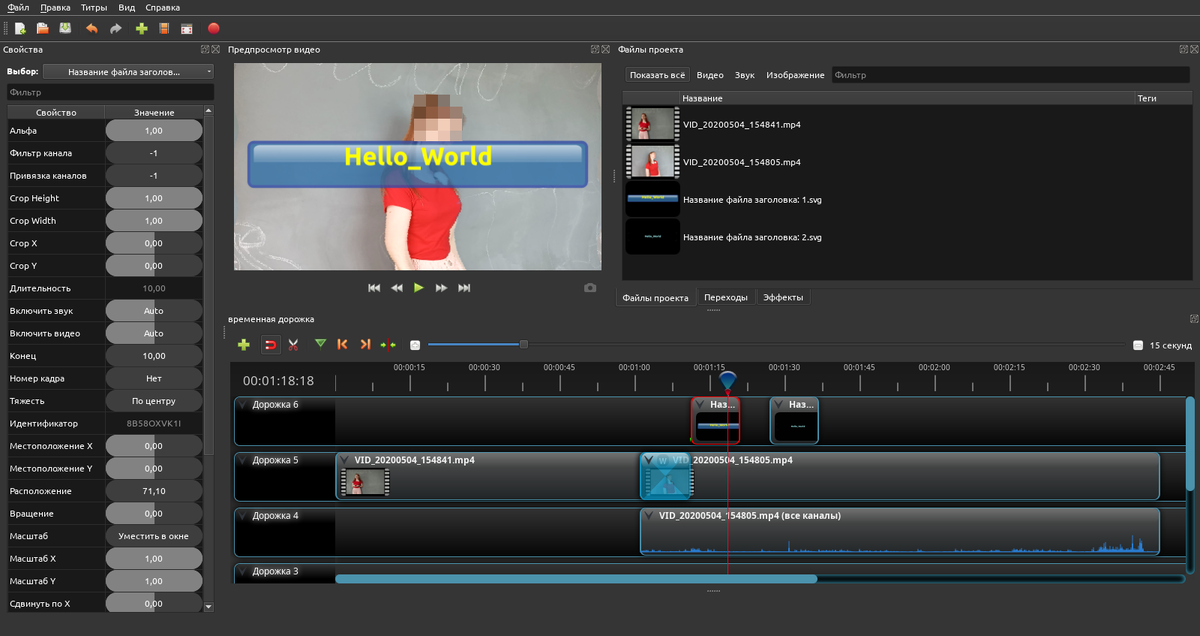Filter project files by Изображение

795,75
